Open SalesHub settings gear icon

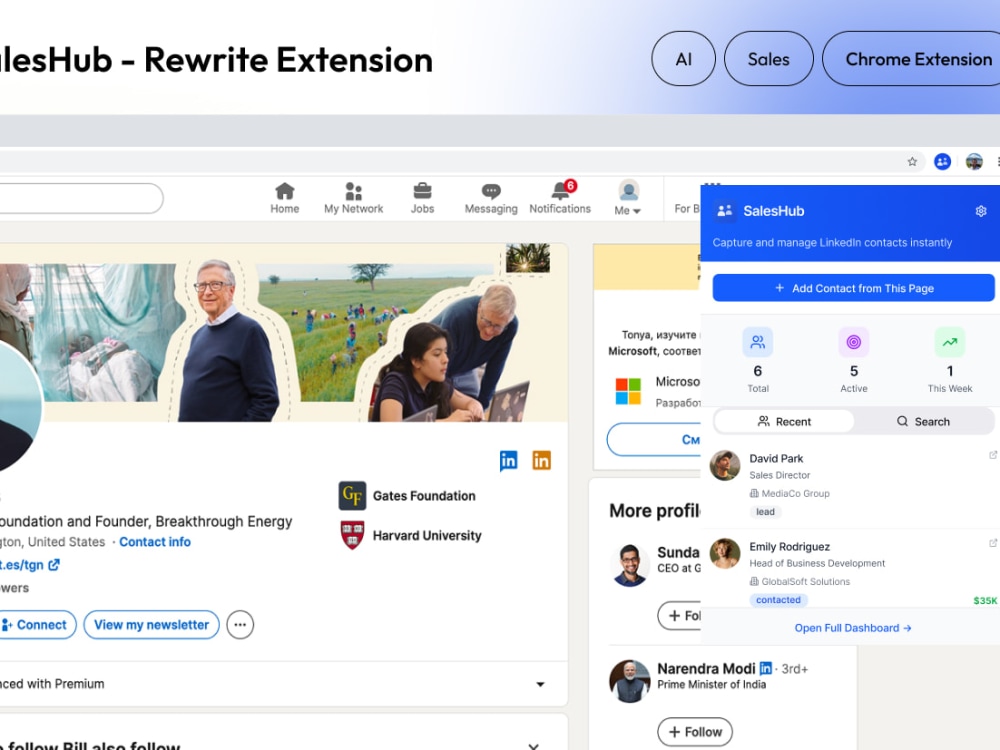tap(981, 211)
